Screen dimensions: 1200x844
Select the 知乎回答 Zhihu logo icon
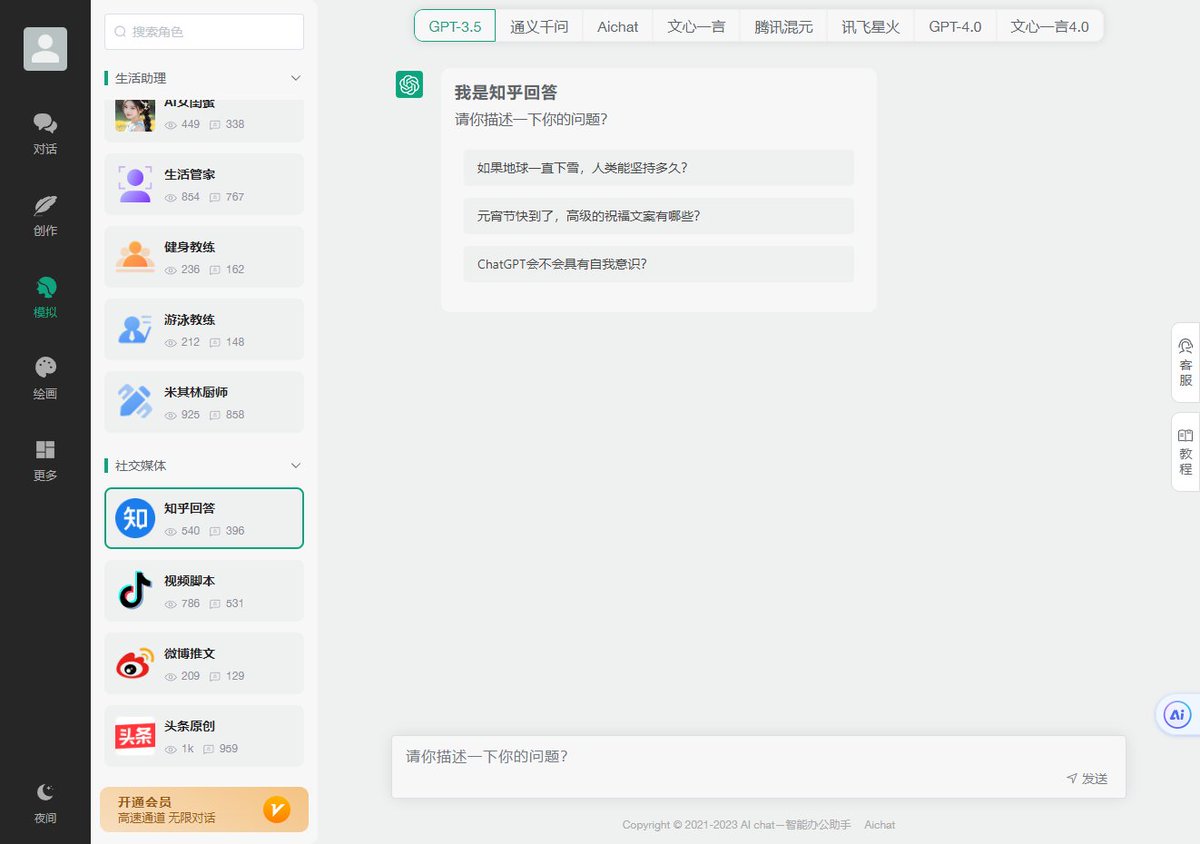(x=135, y=518)
